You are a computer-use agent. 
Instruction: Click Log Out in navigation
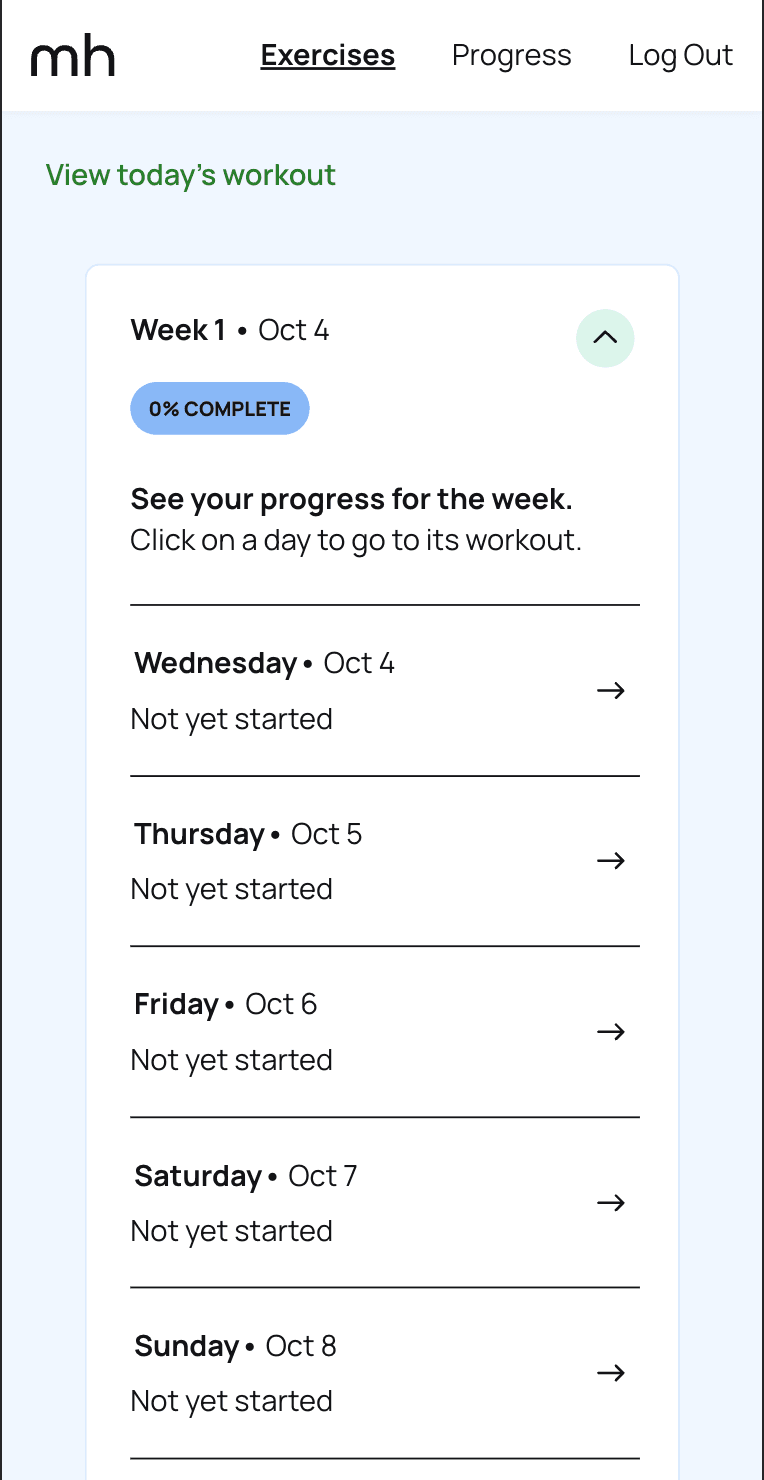[681, 55]
